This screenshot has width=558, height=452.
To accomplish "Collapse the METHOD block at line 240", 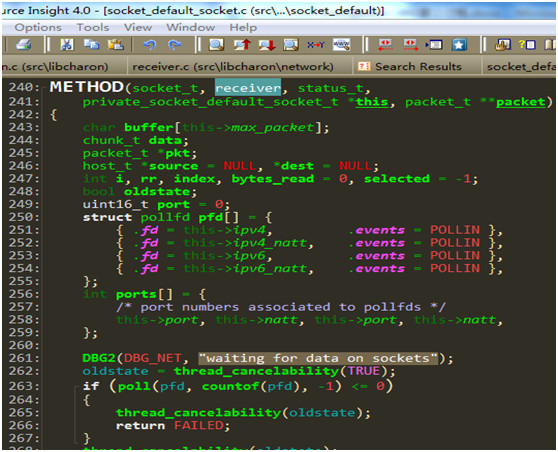I will [x=43, y=87].
